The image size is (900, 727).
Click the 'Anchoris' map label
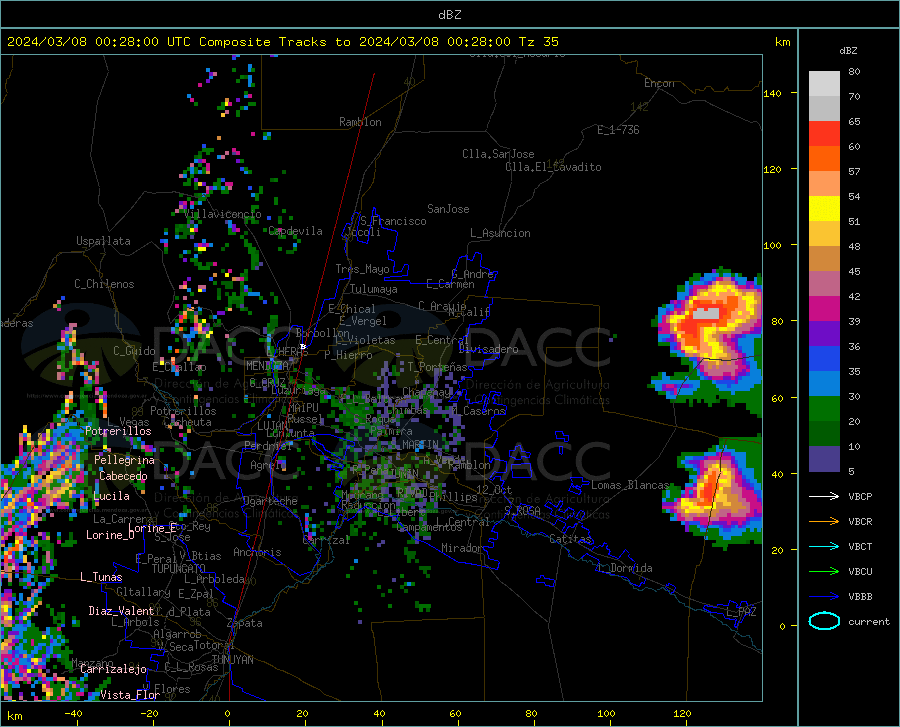(257, 553)
